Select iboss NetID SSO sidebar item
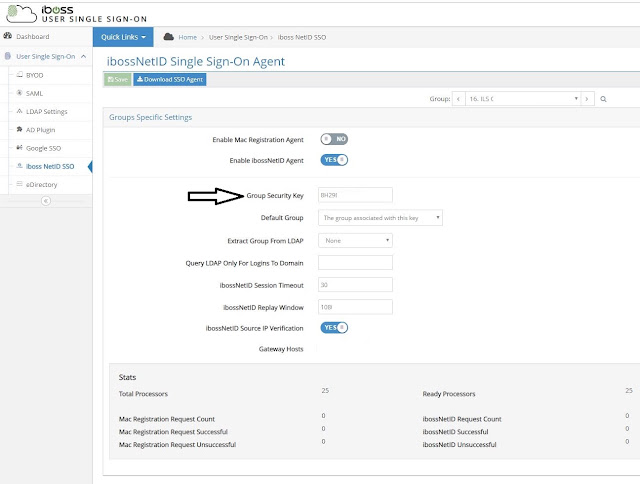Image resolution: width=640 pixels, height=484 pixels. tap(50, 167)
